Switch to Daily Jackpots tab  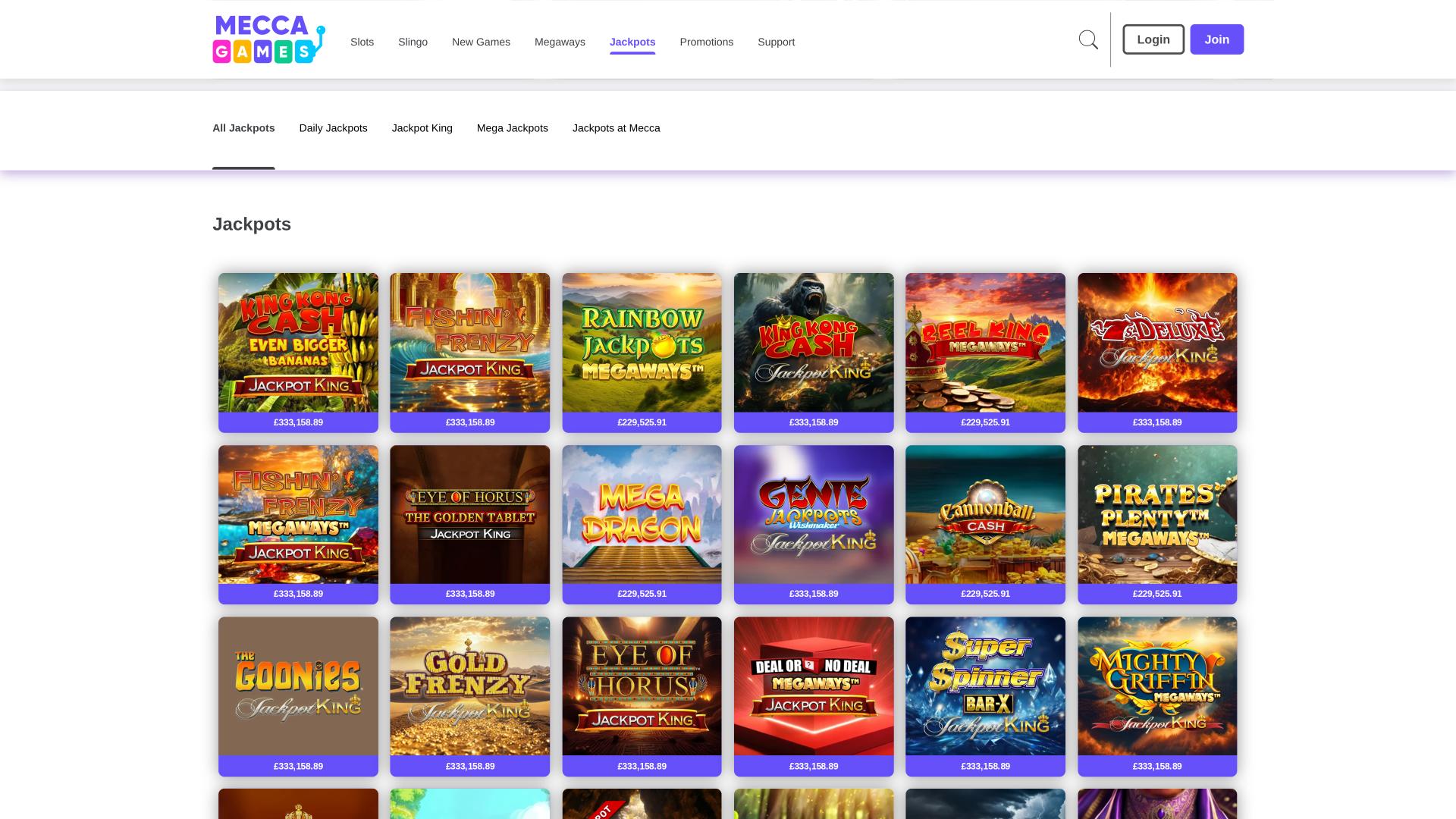click(333, 128)
